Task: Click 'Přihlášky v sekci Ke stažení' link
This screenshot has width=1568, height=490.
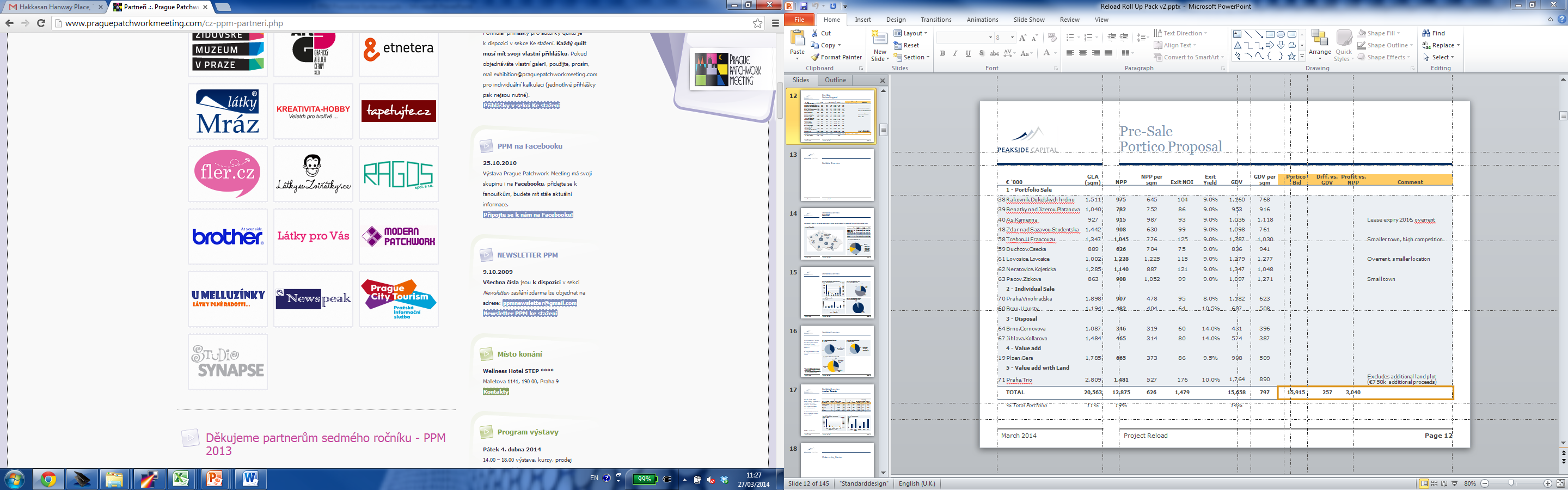Action: pyautogui.click(x=521, y=105)
